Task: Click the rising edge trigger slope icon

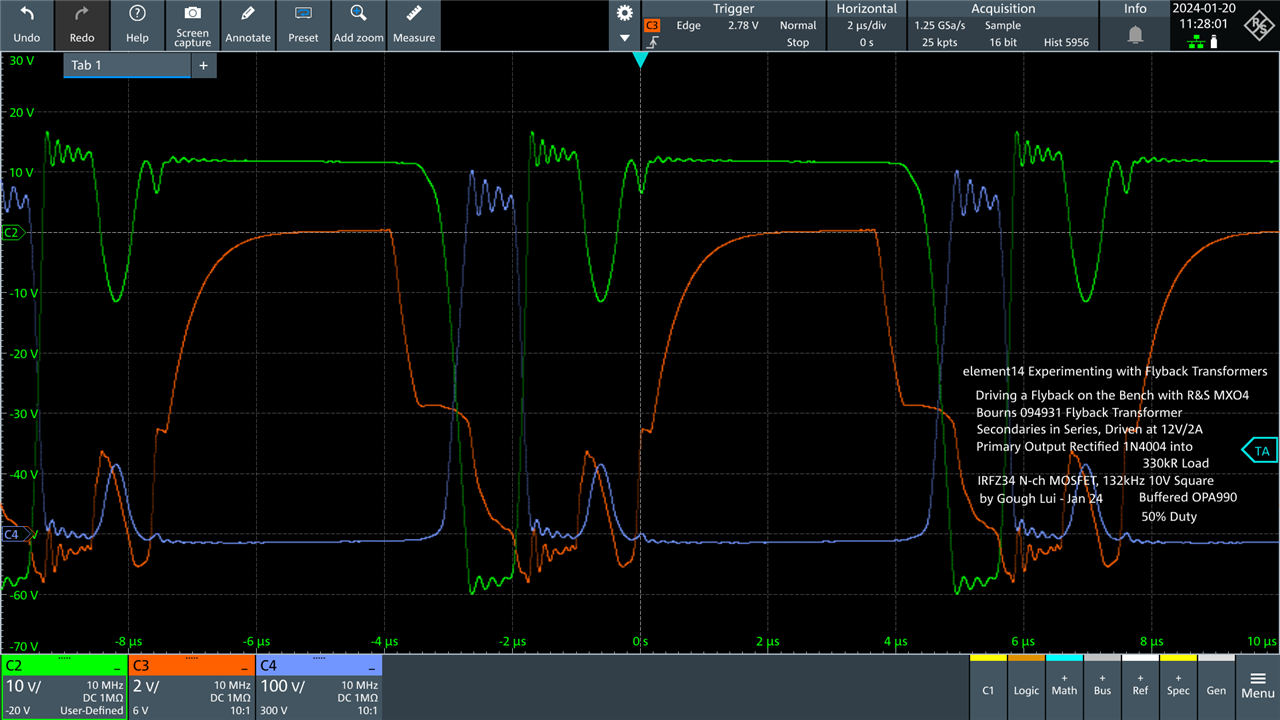Action: click(652, 43)
